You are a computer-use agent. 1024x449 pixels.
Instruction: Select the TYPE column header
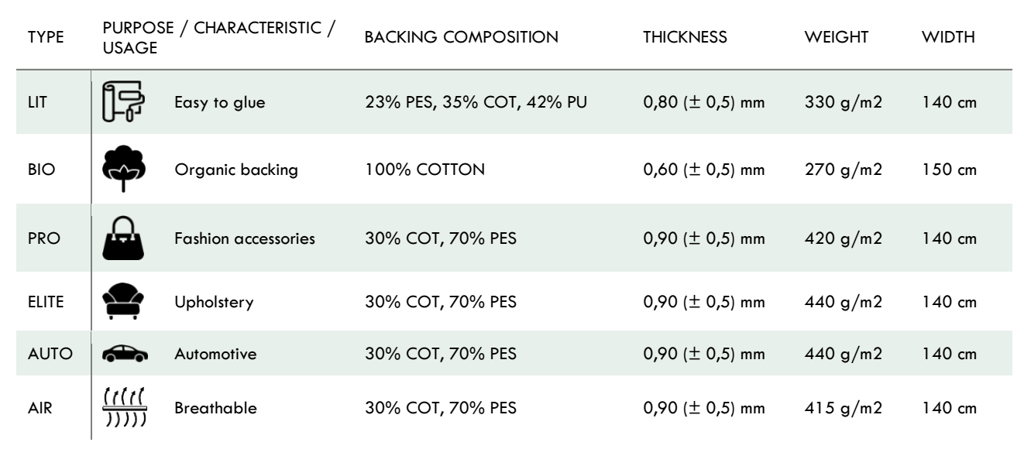pos(46,37)
